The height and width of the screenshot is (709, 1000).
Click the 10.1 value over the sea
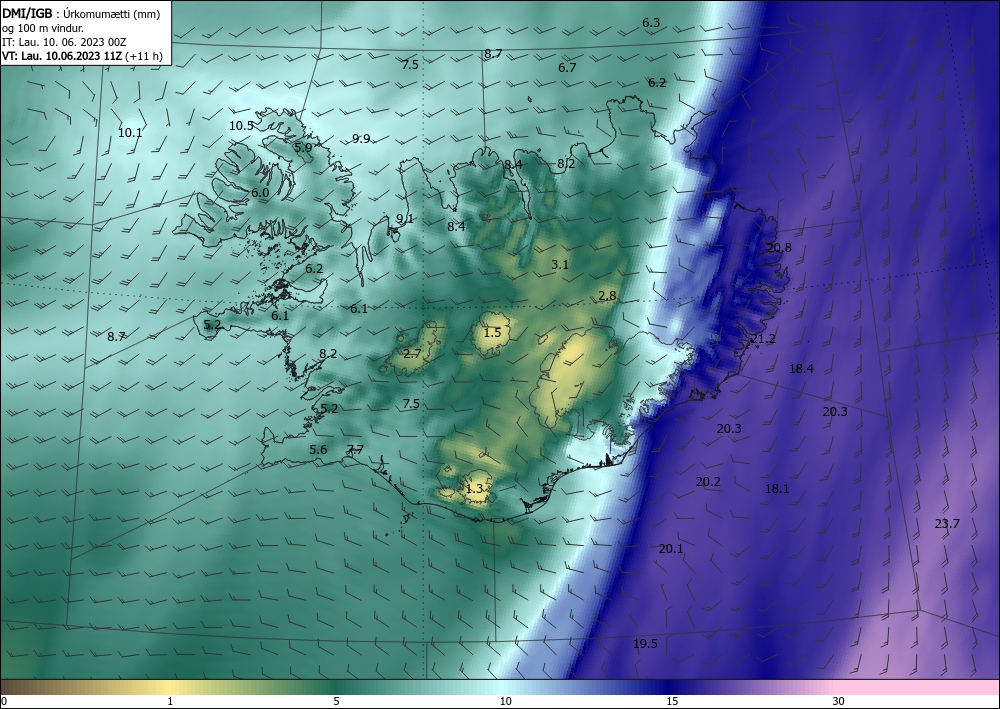pos(130,133)
